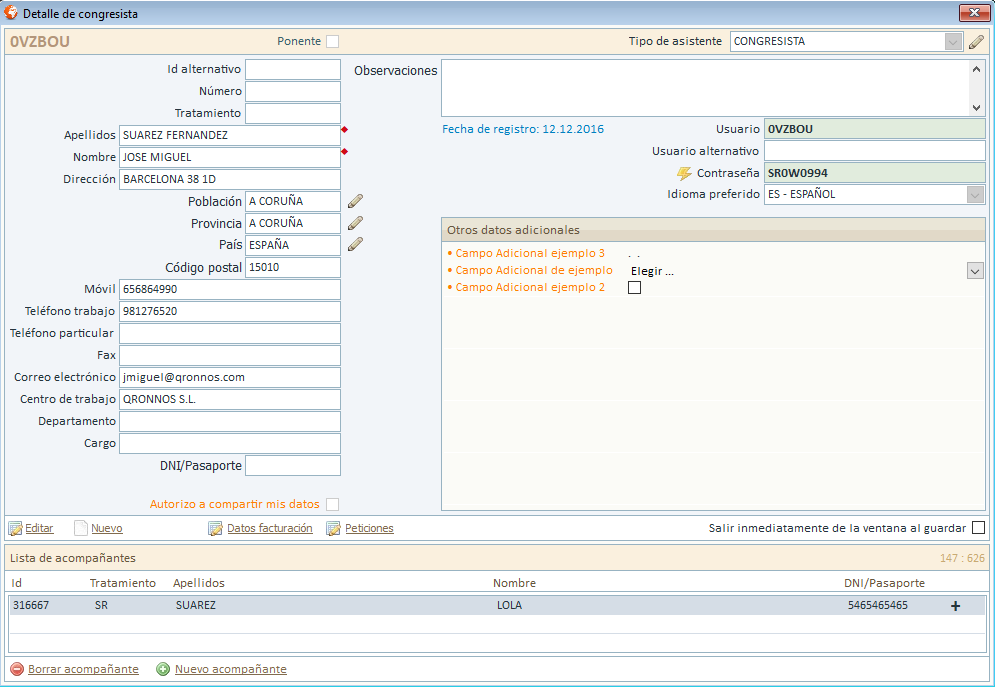Viewport: 995px width, 687px height.
Task: Enable Autorizo a compartir mis datos
Action: (x=333, y=504)
